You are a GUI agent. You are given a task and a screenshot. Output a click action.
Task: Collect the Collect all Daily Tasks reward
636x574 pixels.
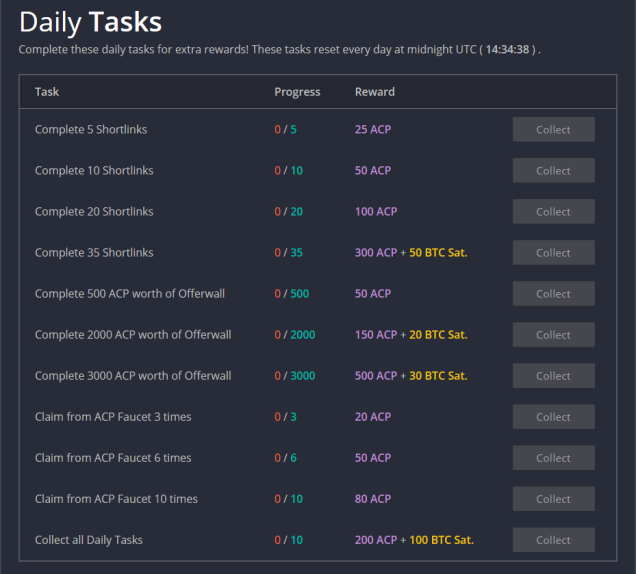point(554,540)
